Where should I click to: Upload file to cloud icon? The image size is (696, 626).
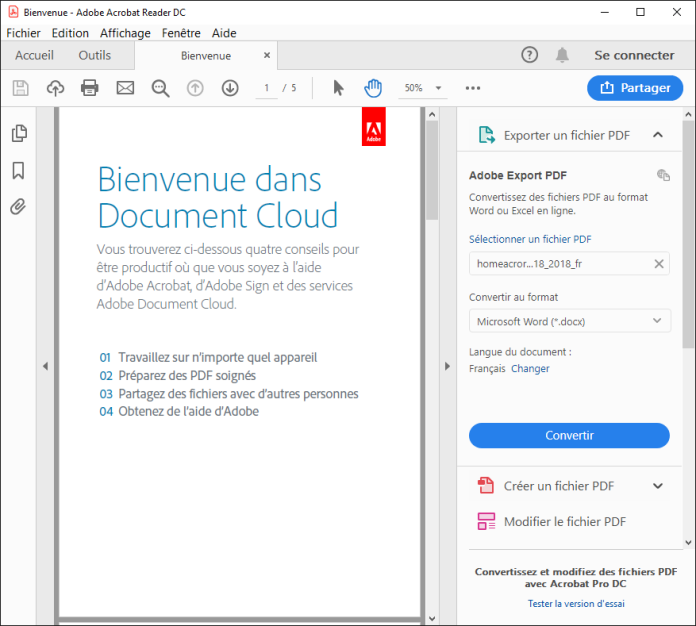[x=55, y=88]
